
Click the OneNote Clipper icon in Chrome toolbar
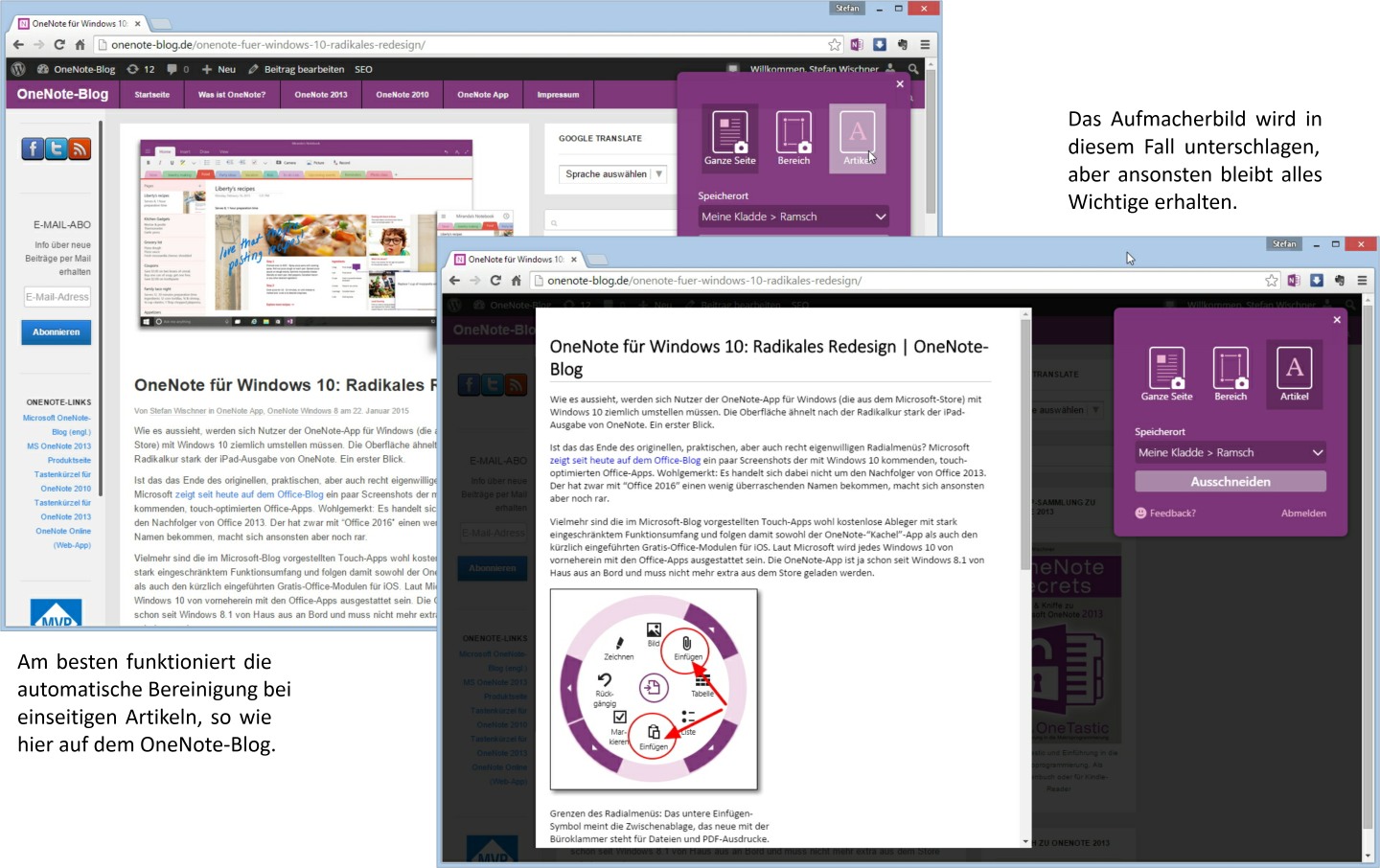coord(1295,280)
